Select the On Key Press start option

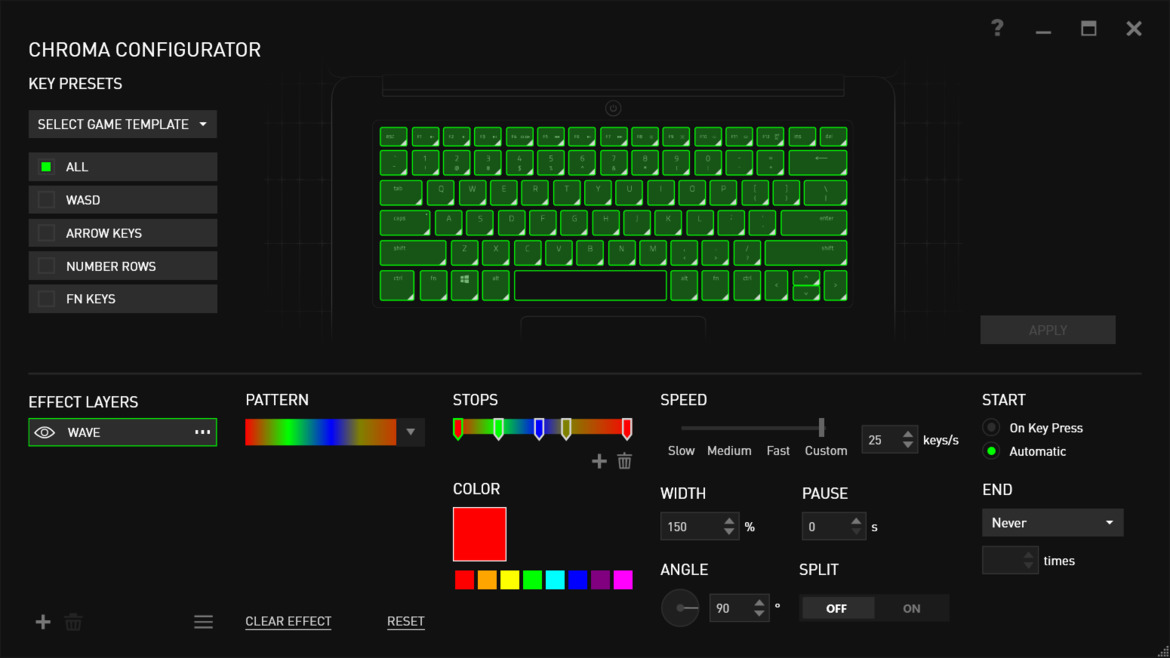992,427
